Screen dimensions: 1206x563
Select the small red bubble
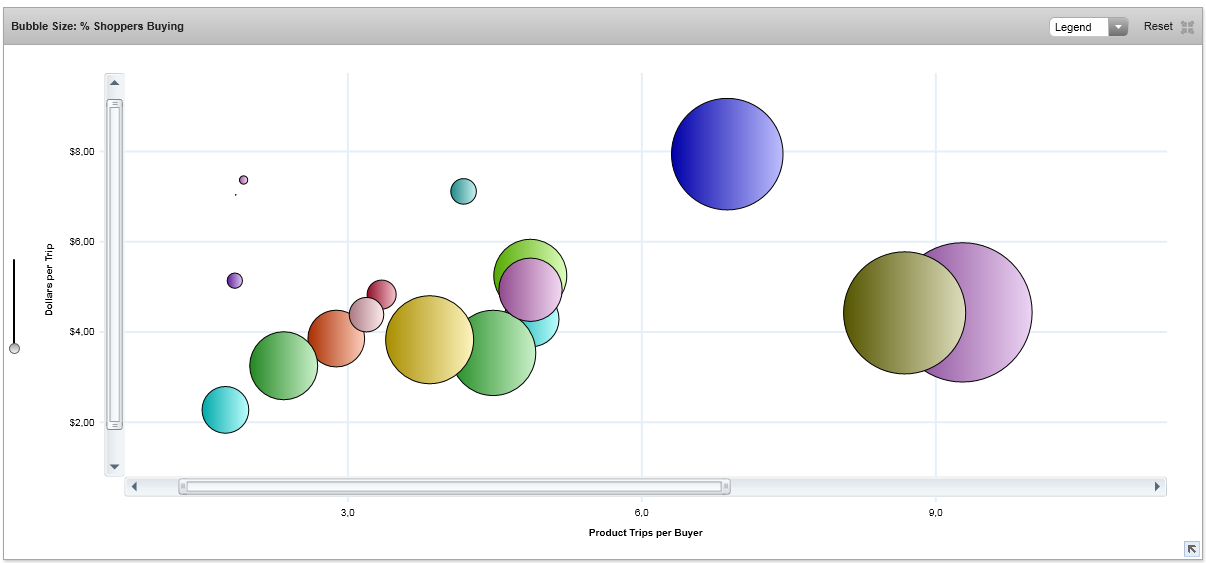tap(383, 292)
